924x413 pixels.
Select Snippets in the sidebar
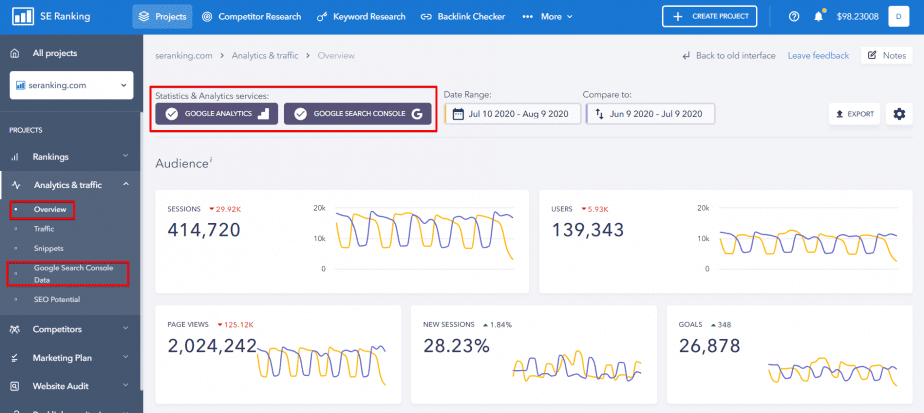click(48, 249)
